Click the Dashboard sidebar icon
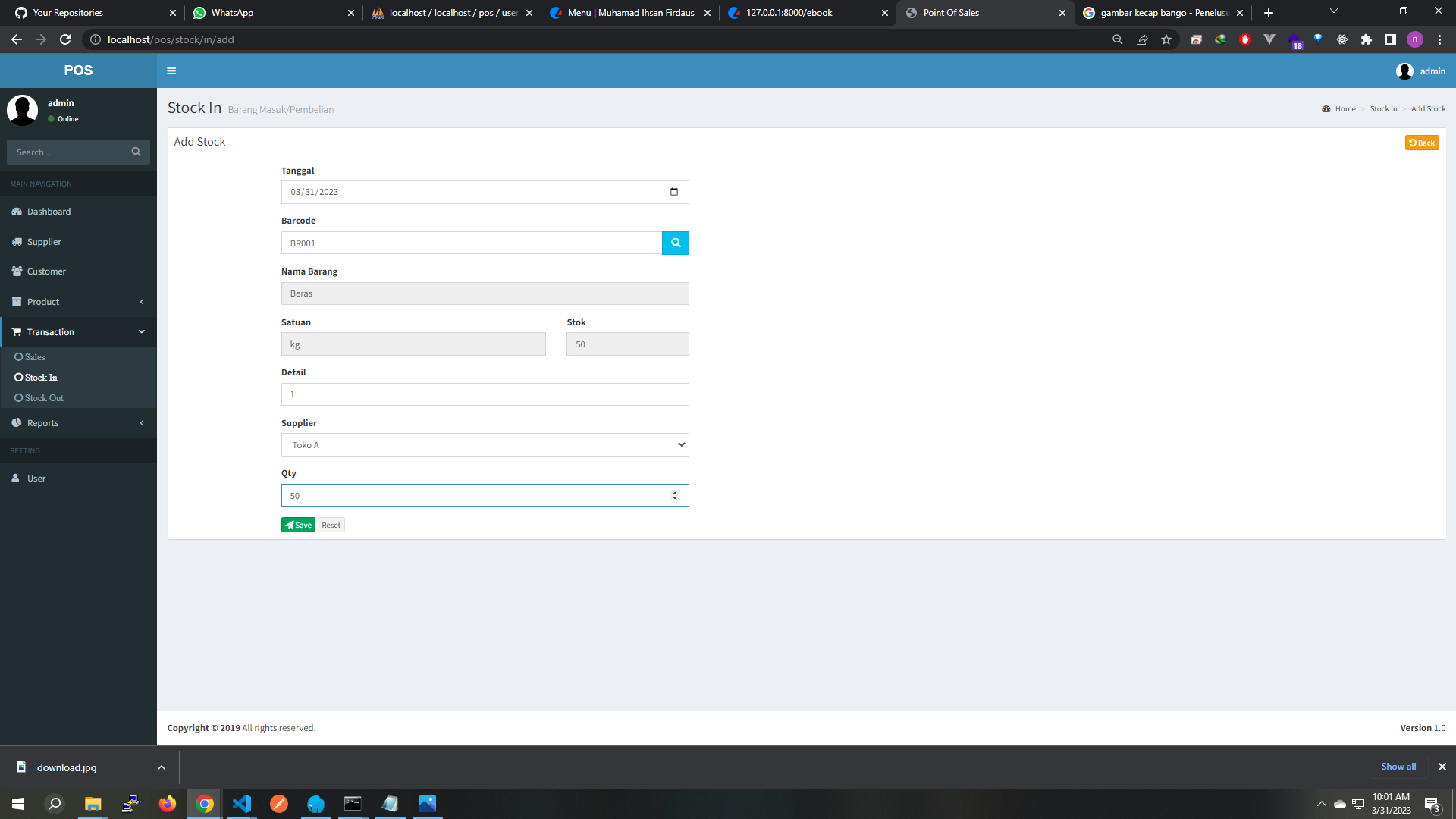The image size is (1456, 819). point(17,212)
